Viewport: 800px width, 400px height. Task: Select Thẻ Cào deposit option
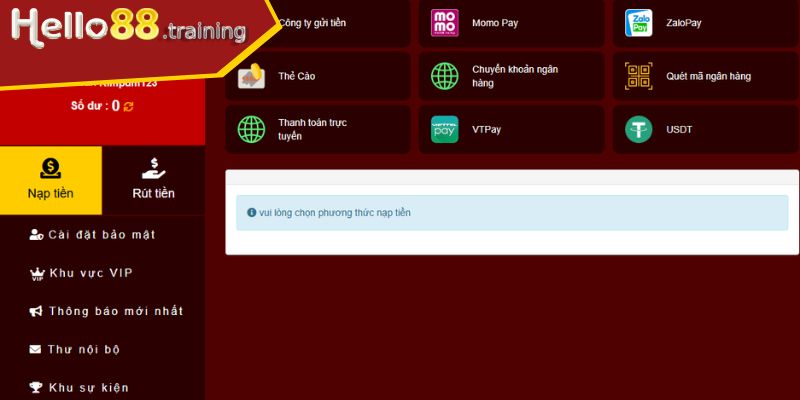point(318,76)
